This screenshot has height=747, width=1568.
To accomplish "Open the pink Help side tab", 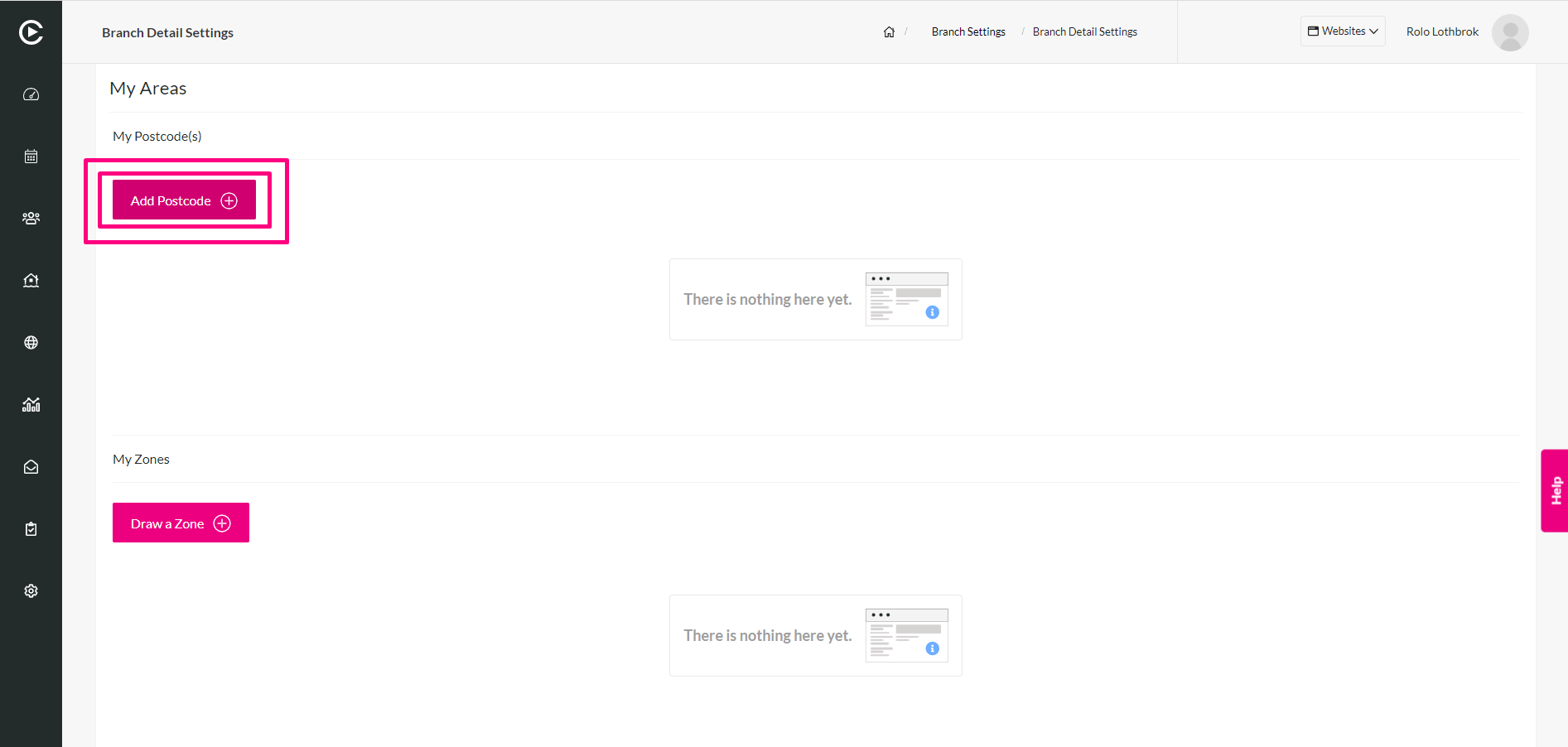I will tap(1555, 490).
